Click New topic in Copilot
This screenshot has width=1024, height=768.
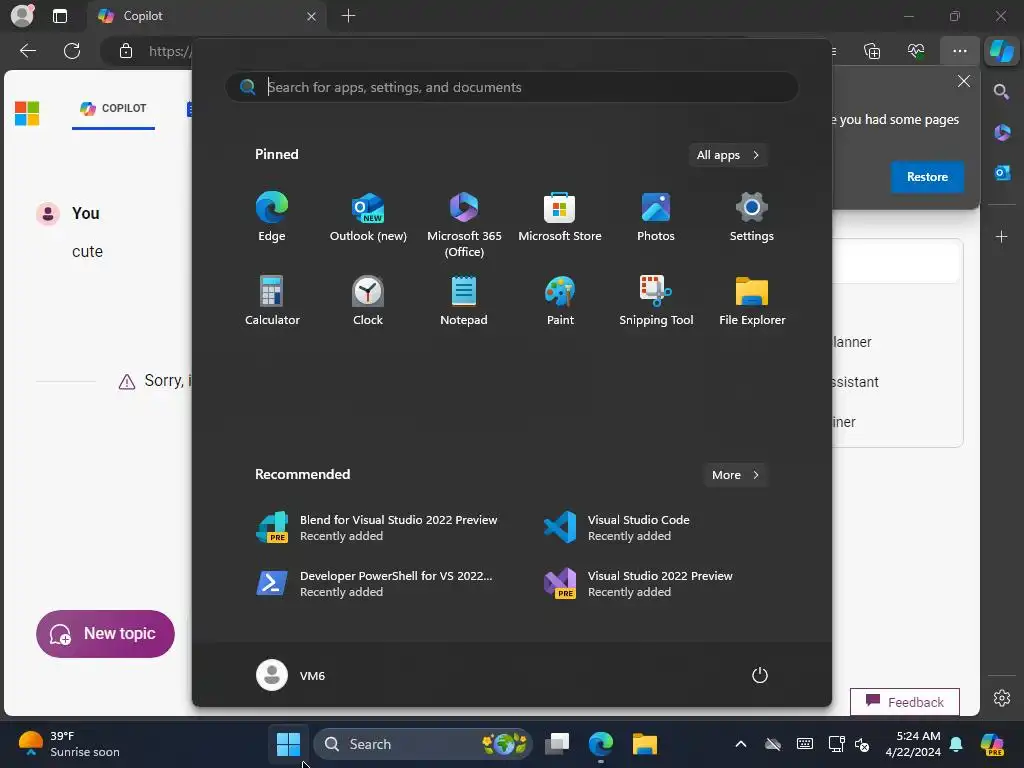point(105,633)
